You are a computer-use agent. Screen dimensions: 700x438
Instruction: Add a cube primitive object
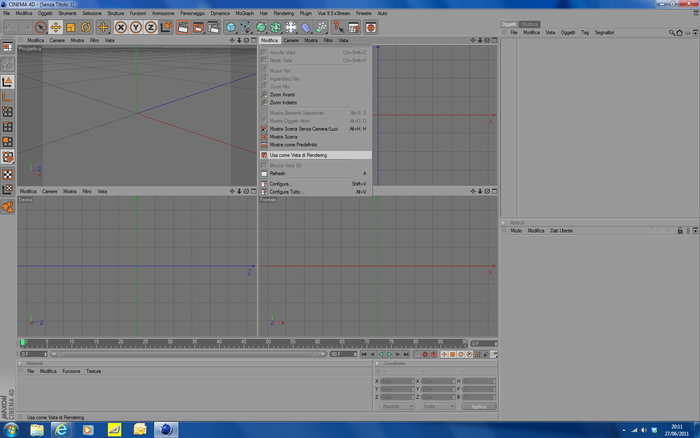231,28
